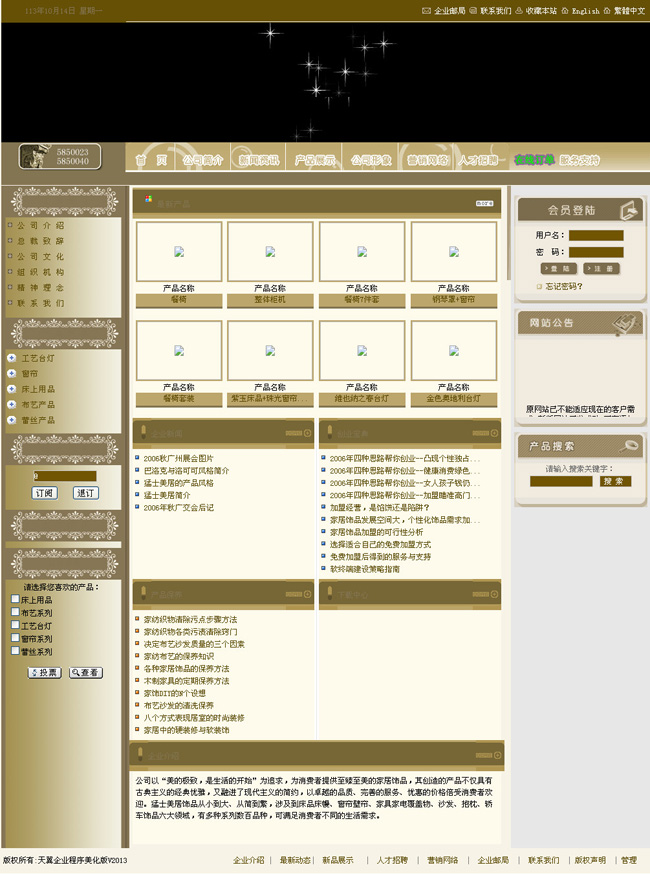Click the 联系我们 icon in top bar
650x874 pixels.
click(473, 11)
